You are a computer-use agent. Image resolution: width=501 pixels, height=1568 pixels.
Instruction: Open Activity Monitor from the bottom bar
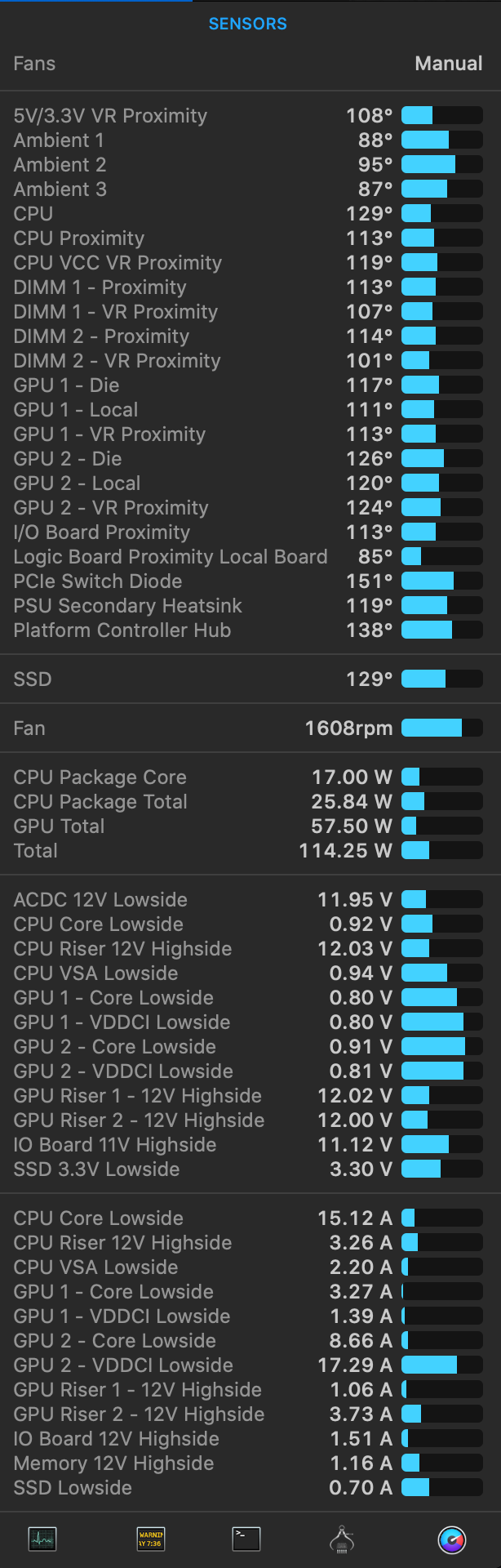[42, 1539]
